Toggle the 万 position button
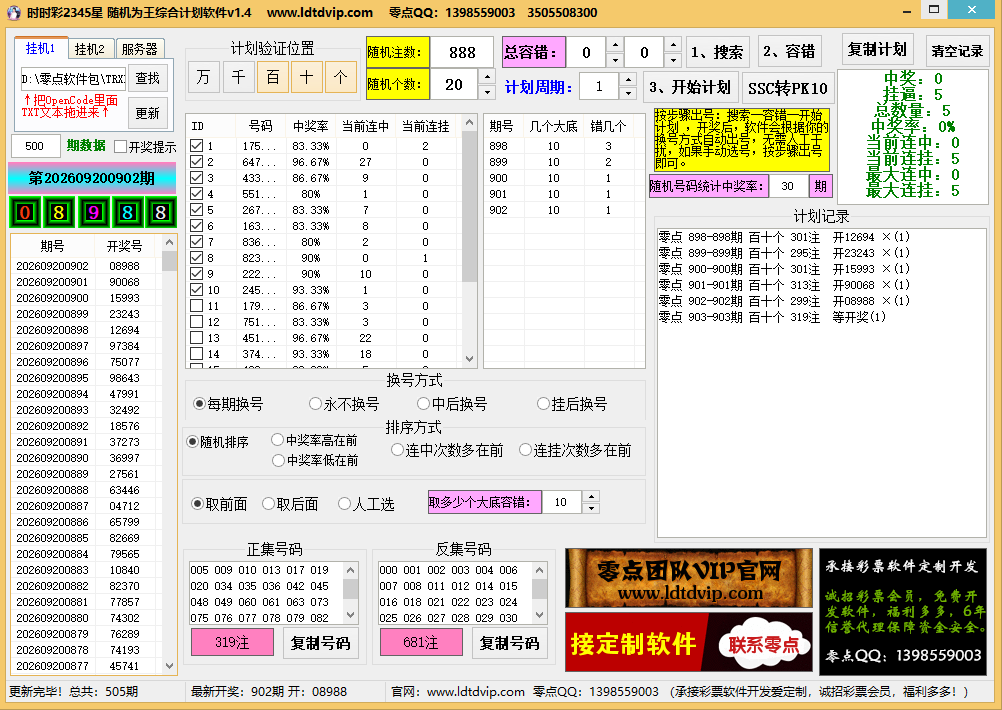 click(204, 77)
